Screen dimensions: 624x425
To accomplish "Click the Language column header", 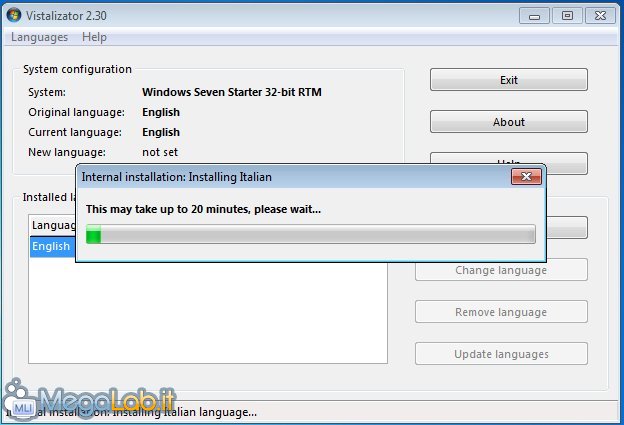I will [x=53, y=225].
